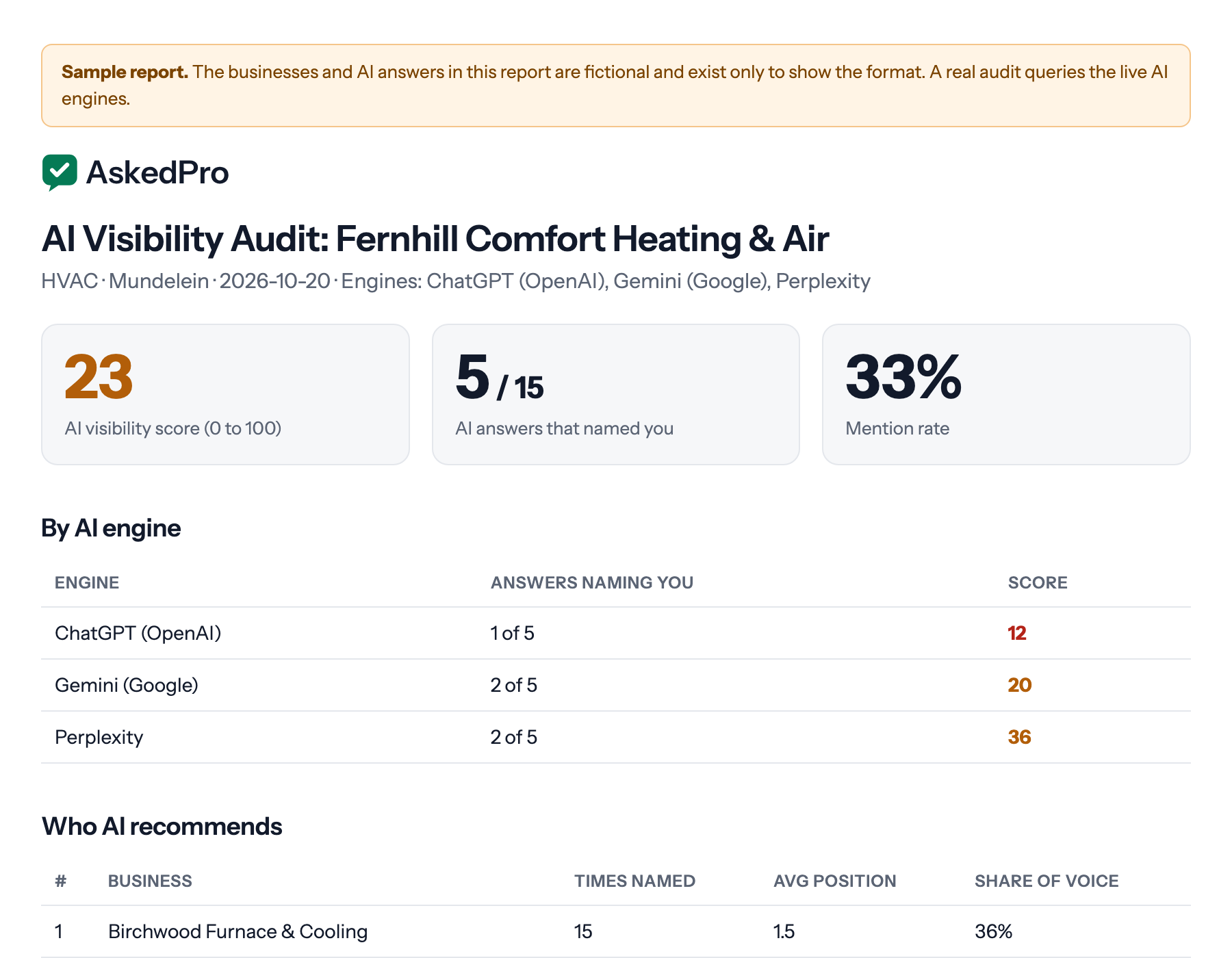1232x958 pixels.
Task: Select the Perplexity engine row
Action: pyautogui.click(x=616, y=737)
